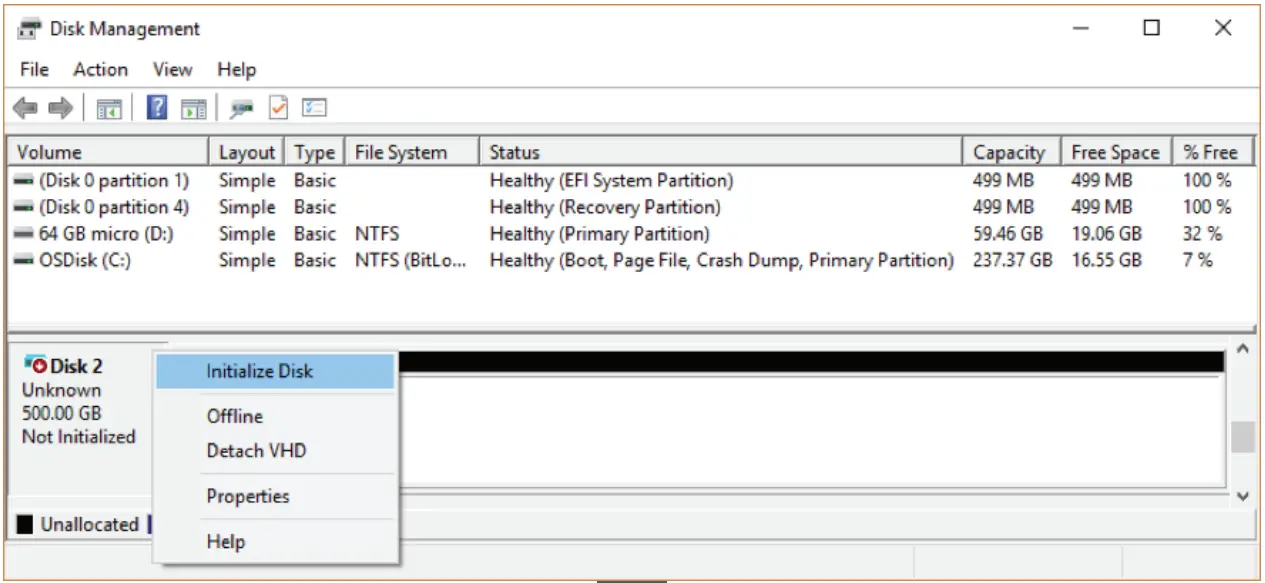
Task: Open the File menu
Action: coord(33,69)
